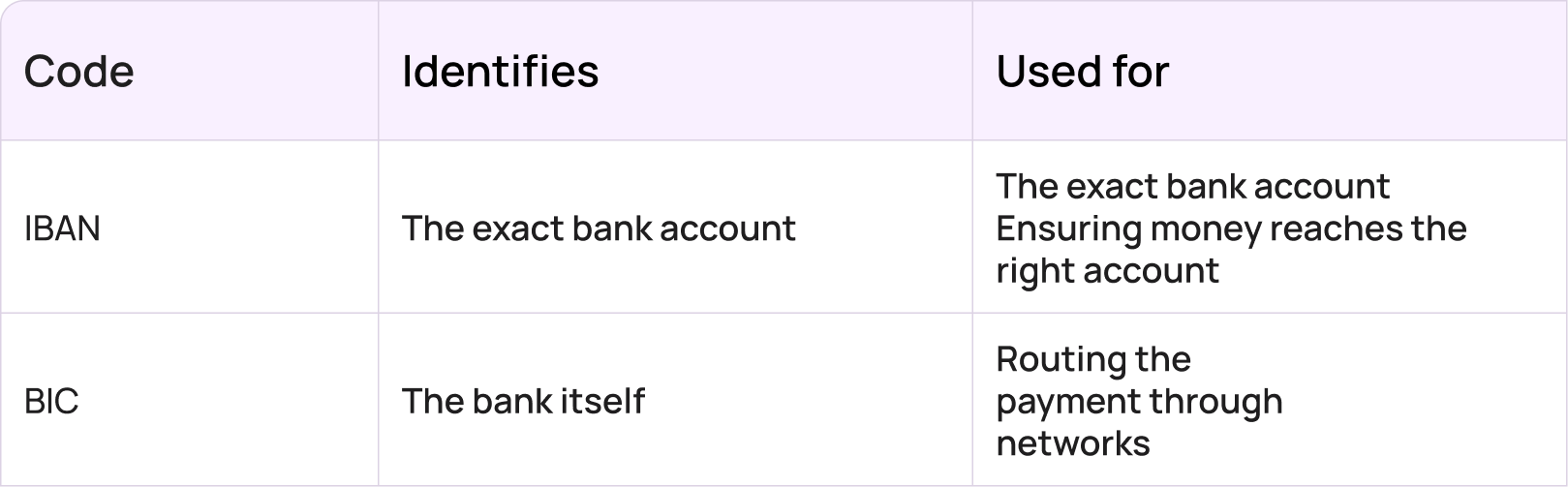
Task: Select the "Routing the" text line
Action: pyautogui.click(x=1092, y=359)
